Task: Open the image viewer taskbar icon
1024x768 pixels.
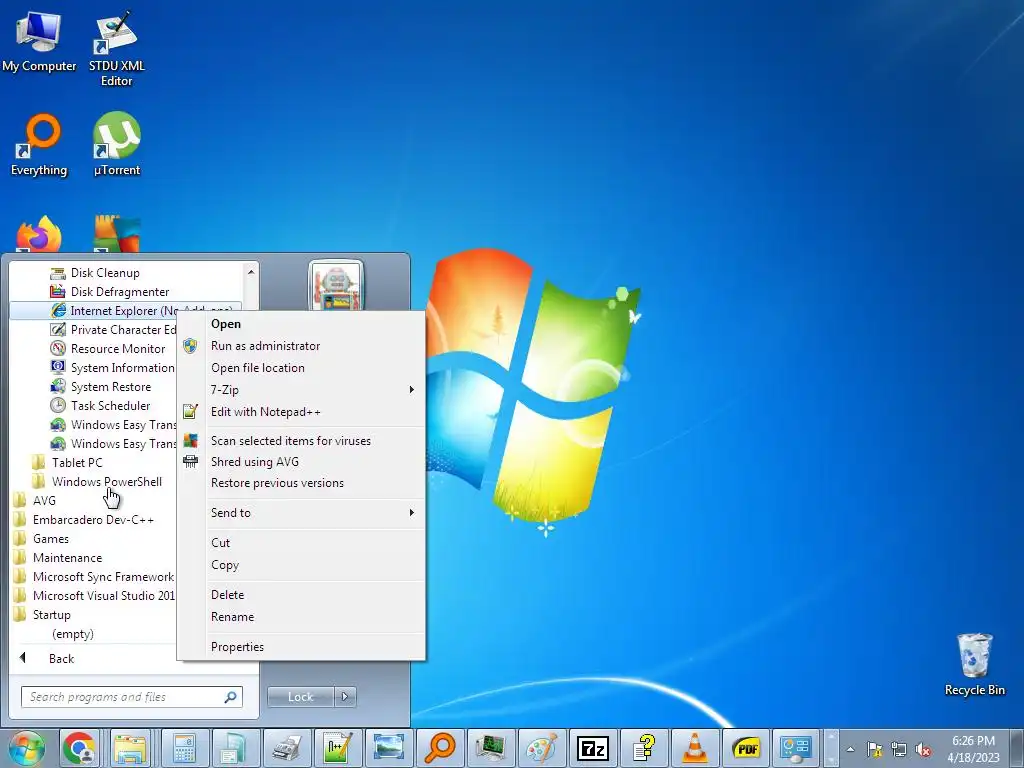Action: [x=389, y=748]
